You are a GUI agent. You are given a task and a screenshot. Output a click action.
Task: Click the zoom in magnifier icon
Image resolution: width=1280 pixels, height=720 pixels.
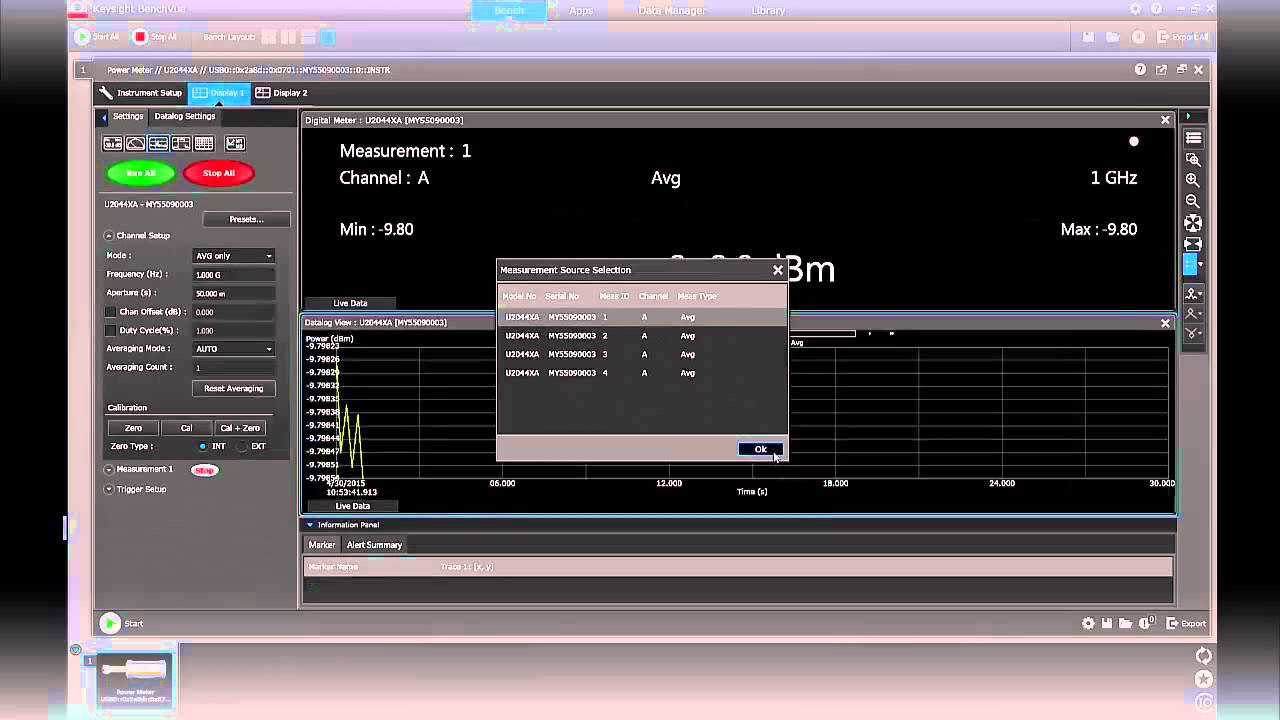coord(1193,181)
